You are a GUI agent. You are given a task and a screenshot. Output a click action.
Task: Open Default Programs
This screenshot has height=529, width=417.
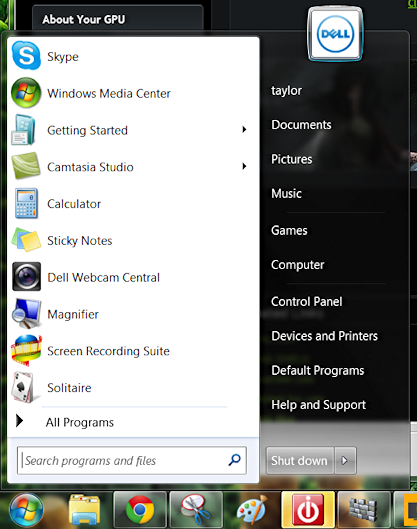point(318,370)
